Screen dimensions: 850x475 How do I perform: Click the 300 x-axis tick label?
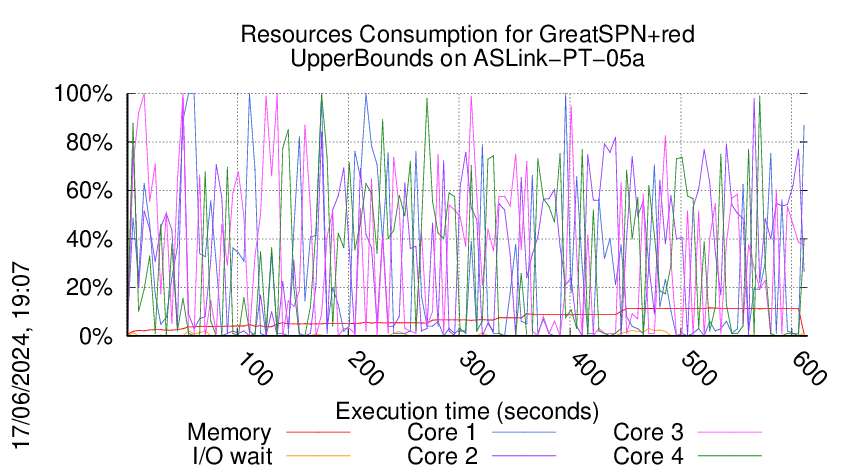coord(476,369)
